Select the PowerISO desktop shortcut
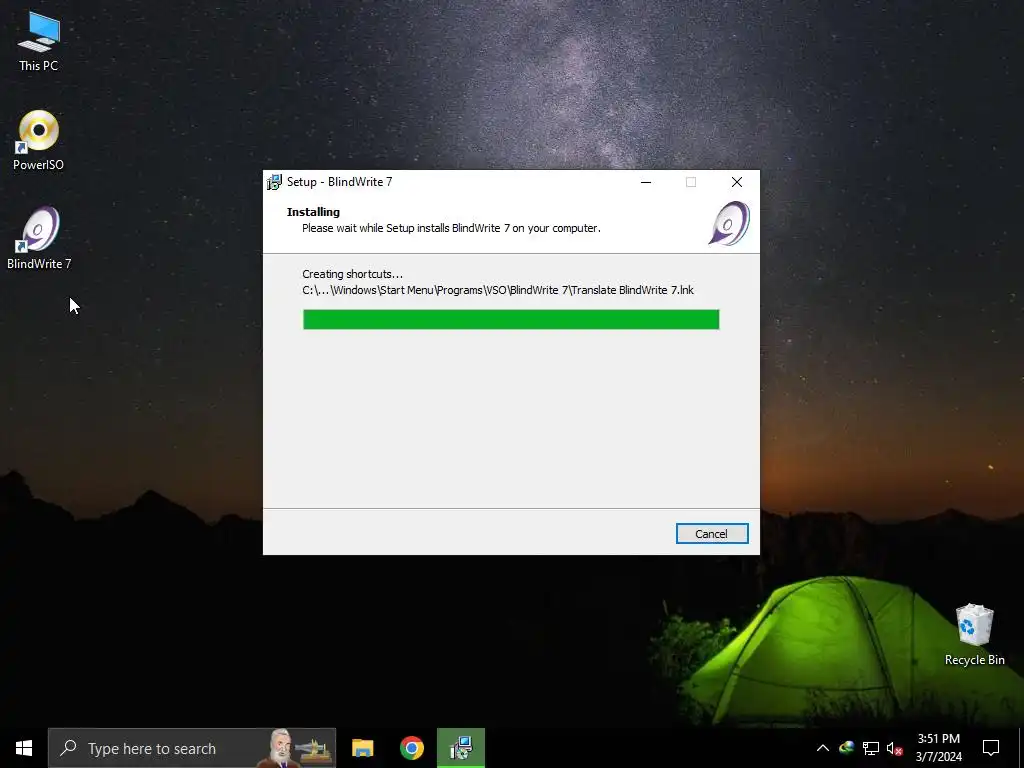The image size is (1024, 768). (x=39, y=140)
